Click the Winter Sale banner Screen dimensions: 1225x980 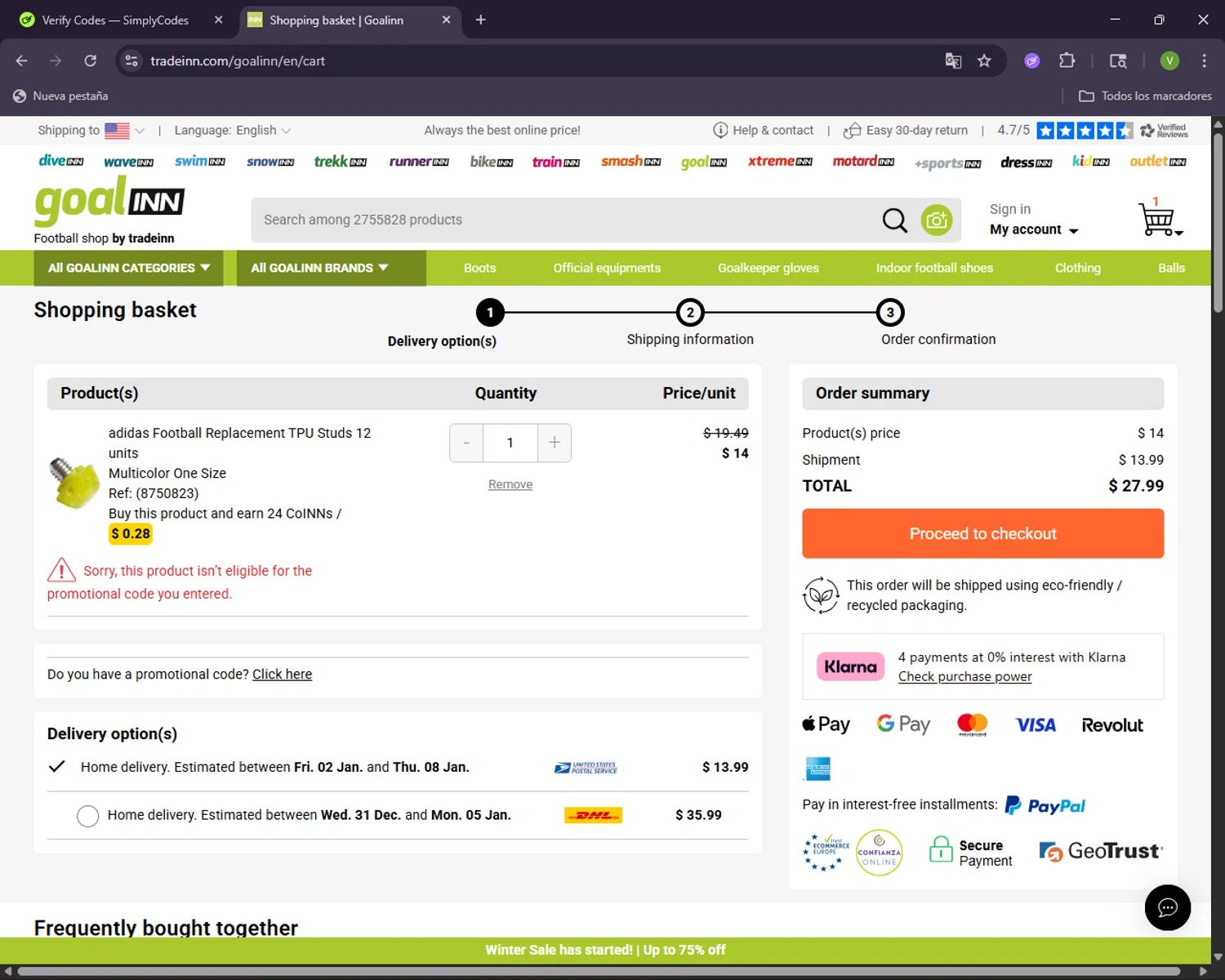click(x=605, y=950)
